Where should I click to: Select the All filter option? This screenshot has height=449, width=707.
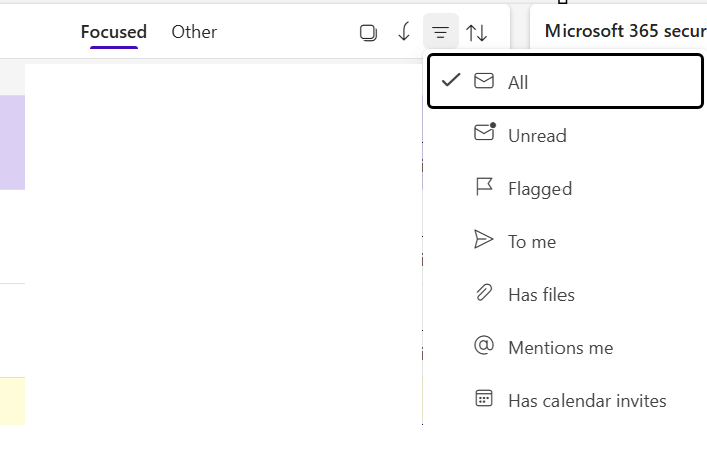565,82
